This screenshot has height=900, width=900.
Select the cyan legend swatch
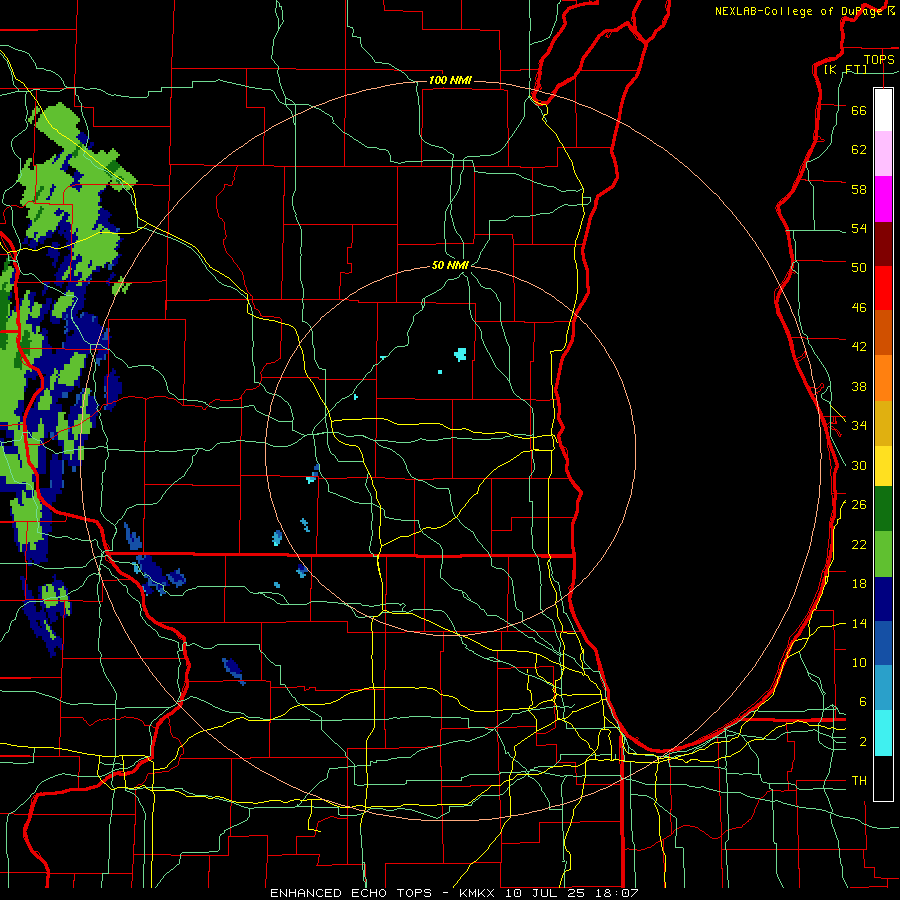(883, 733)
